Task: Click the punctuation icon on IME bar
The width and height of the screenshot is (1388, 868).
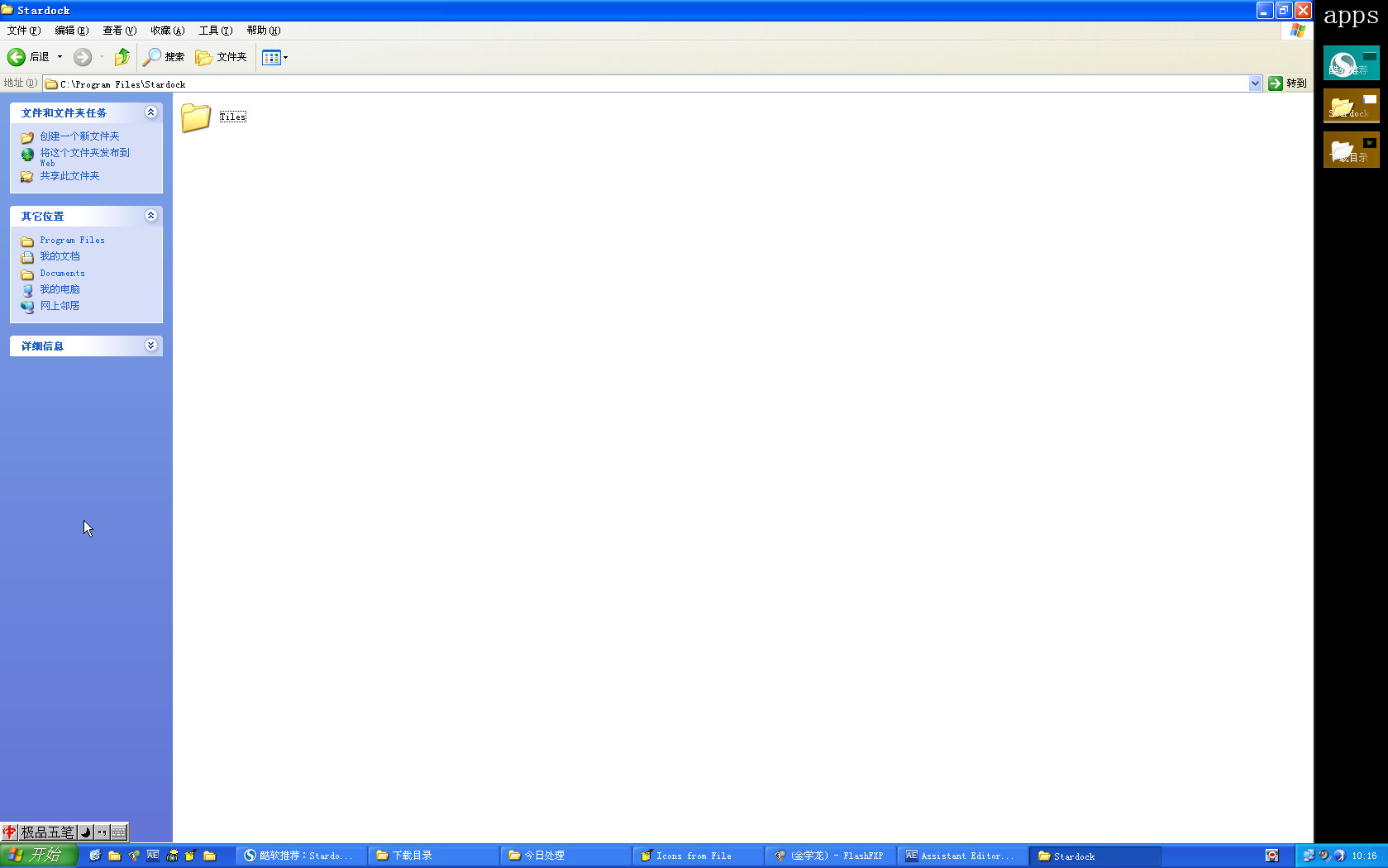Action: (x=102, y=832)
